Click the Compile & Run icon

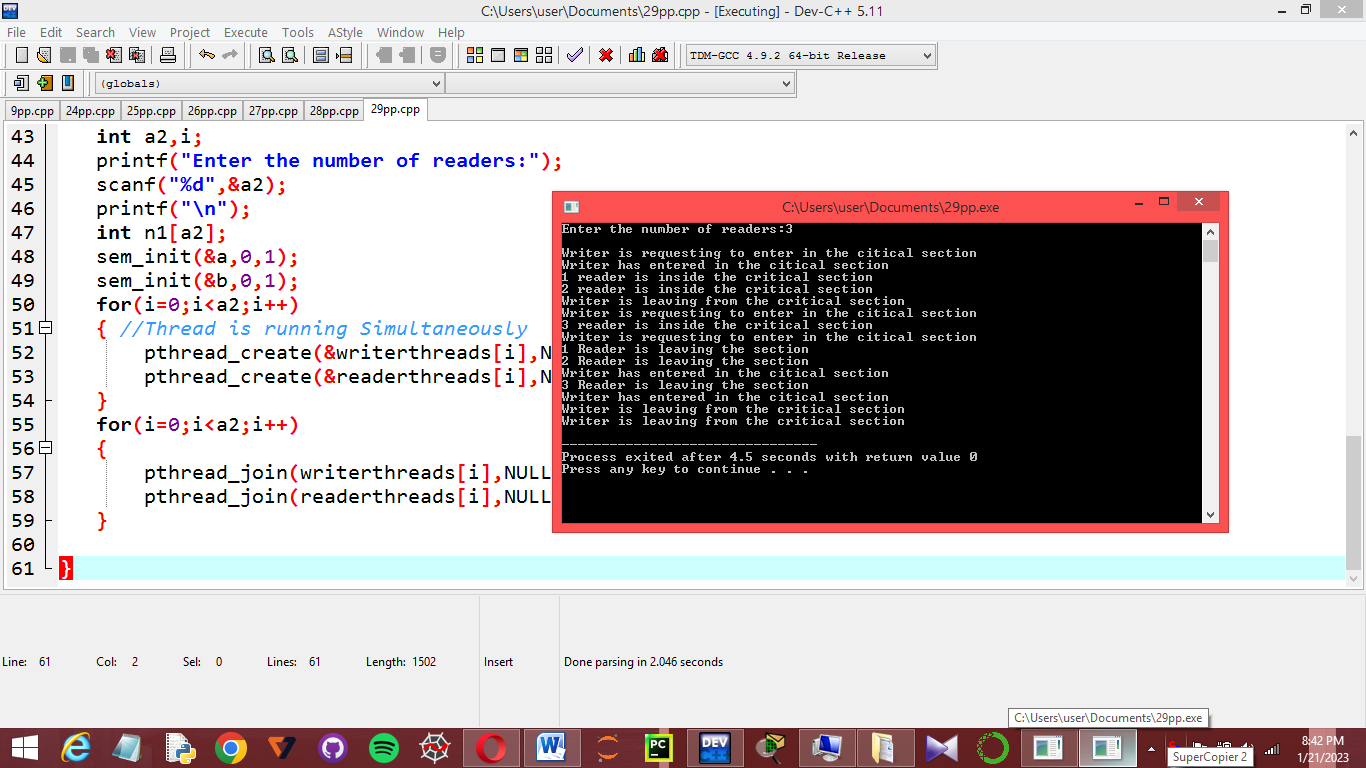pos(520,55)
